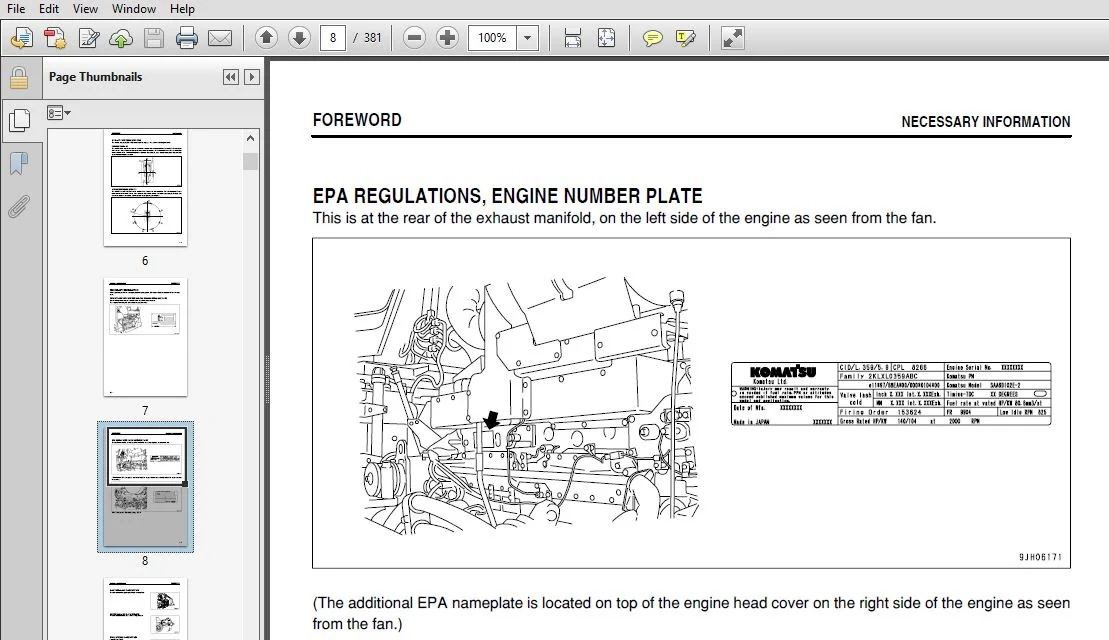
Task: Zoom out with the minus button
Action: point(414,37)
